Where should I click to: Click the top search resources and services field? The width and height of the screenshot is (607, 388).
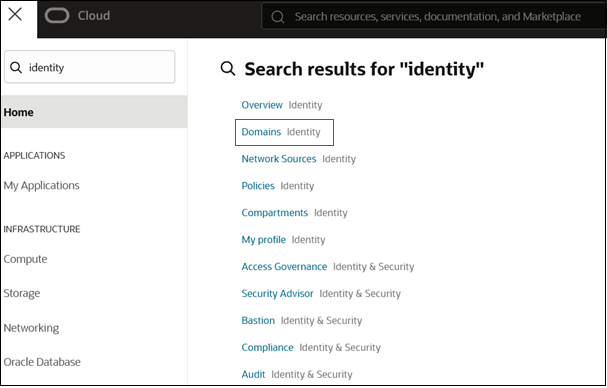point(434,16)
